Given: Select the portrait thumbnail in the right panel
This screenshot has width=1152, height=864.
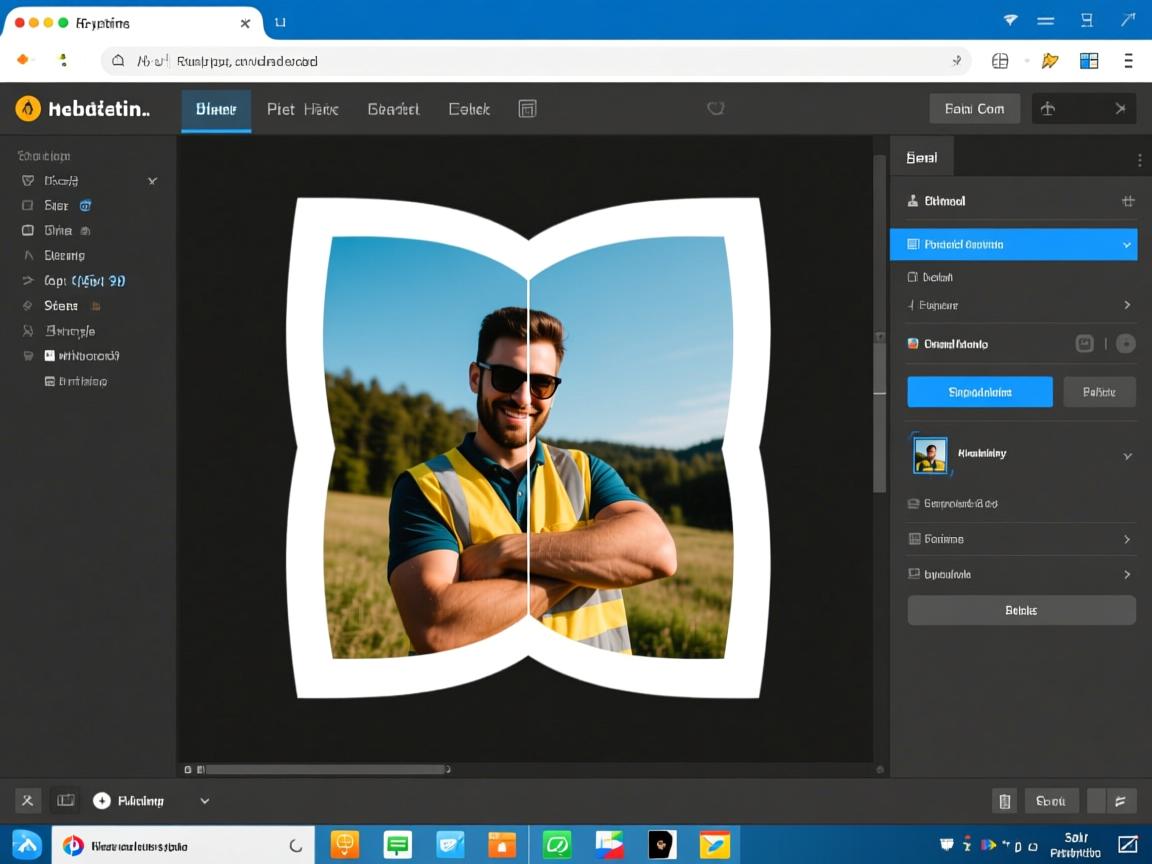Looking at the screenshot, I should click(930, 455).
